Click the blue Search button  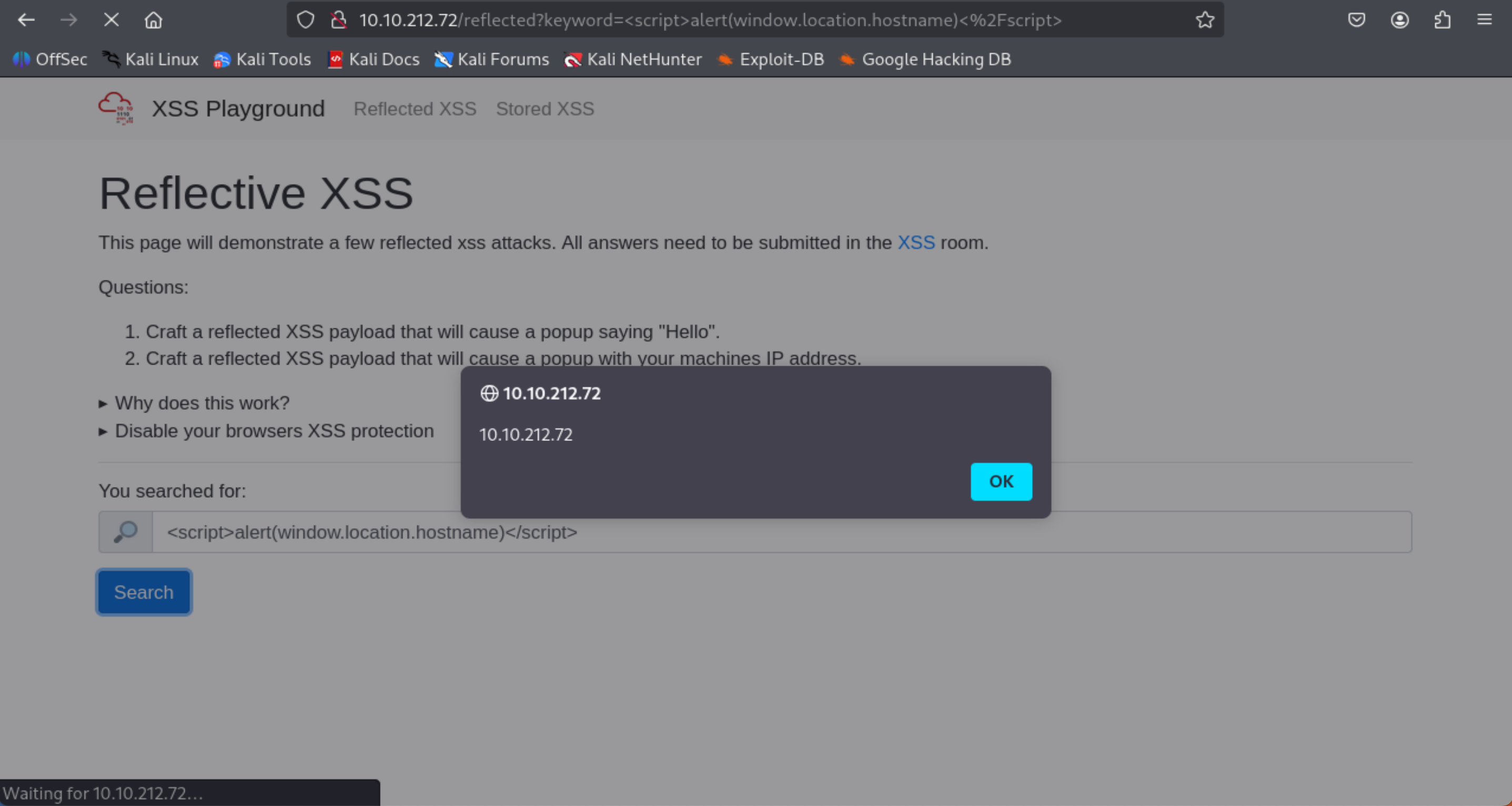[x=144, y=592]
